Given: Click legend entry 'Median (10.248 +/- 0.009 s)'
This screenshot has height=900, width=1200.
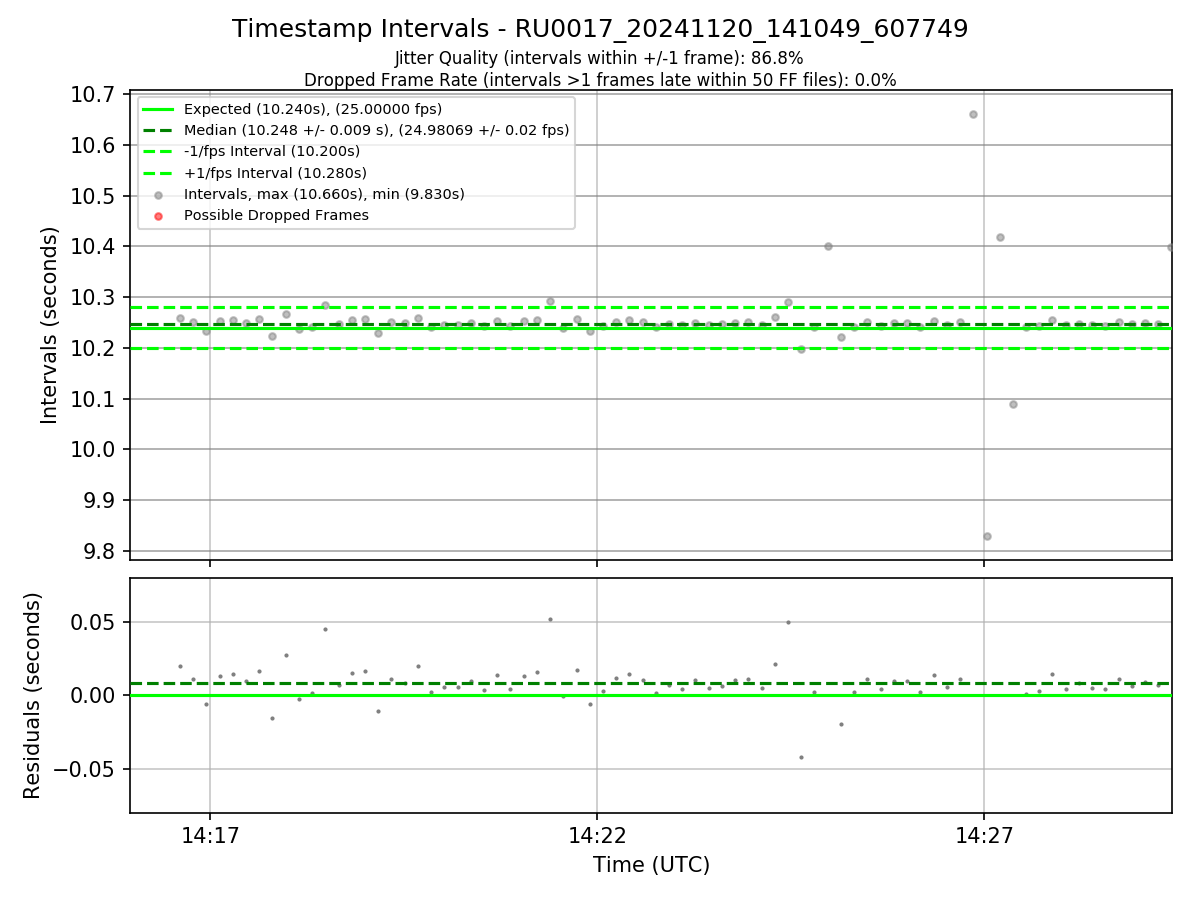Looking at the screenshot, I should (x=377, y=130).
